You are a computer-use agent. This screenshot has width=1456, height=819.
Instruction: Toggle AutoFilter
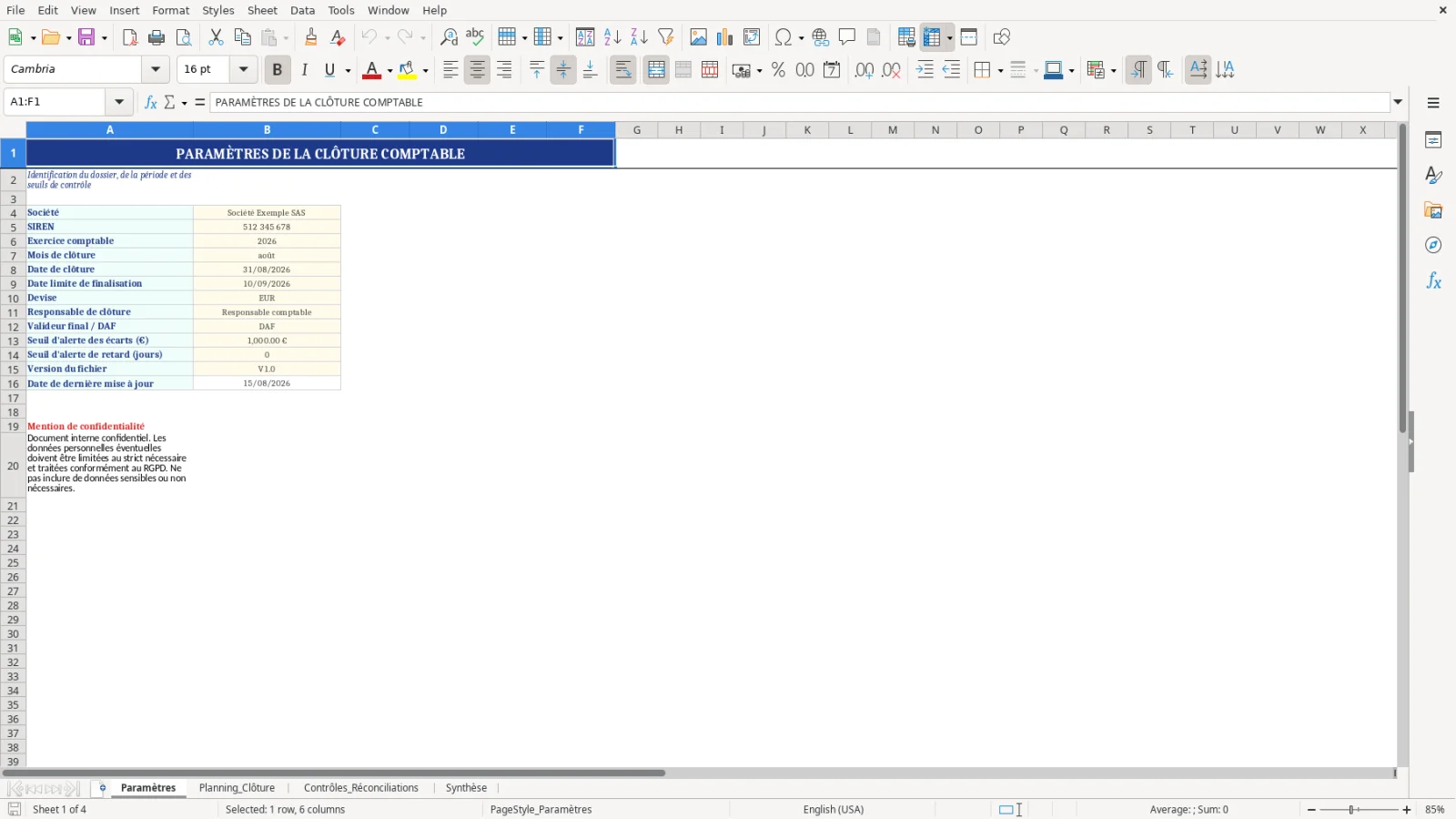tap(666, 37)
